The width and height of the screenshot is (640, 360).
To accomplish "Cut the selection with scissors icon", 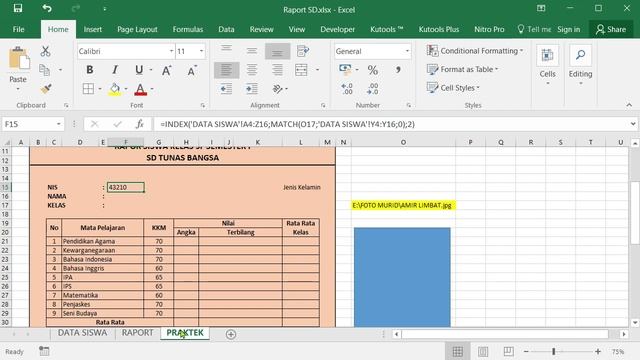I will click(45, 51).
